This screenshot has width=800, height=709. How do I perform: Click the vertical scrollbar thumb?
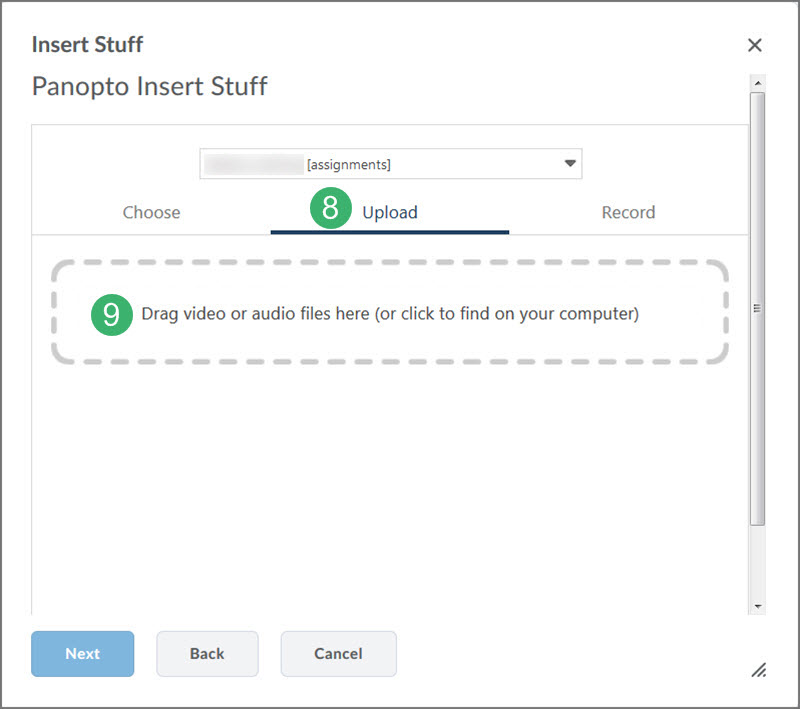click(x=758, y=309)
